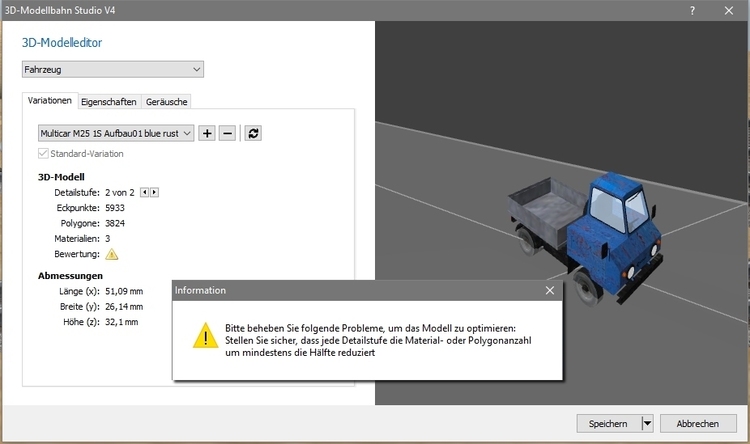Click the warning icon next to Bewertung

[x=111, y=254]
